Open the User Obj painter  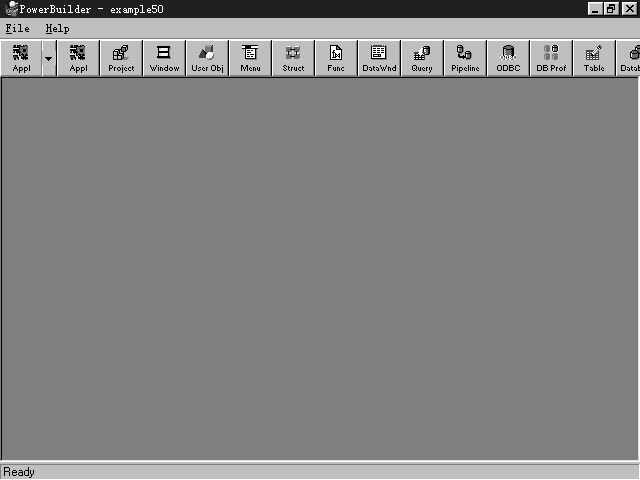(207, 58)
